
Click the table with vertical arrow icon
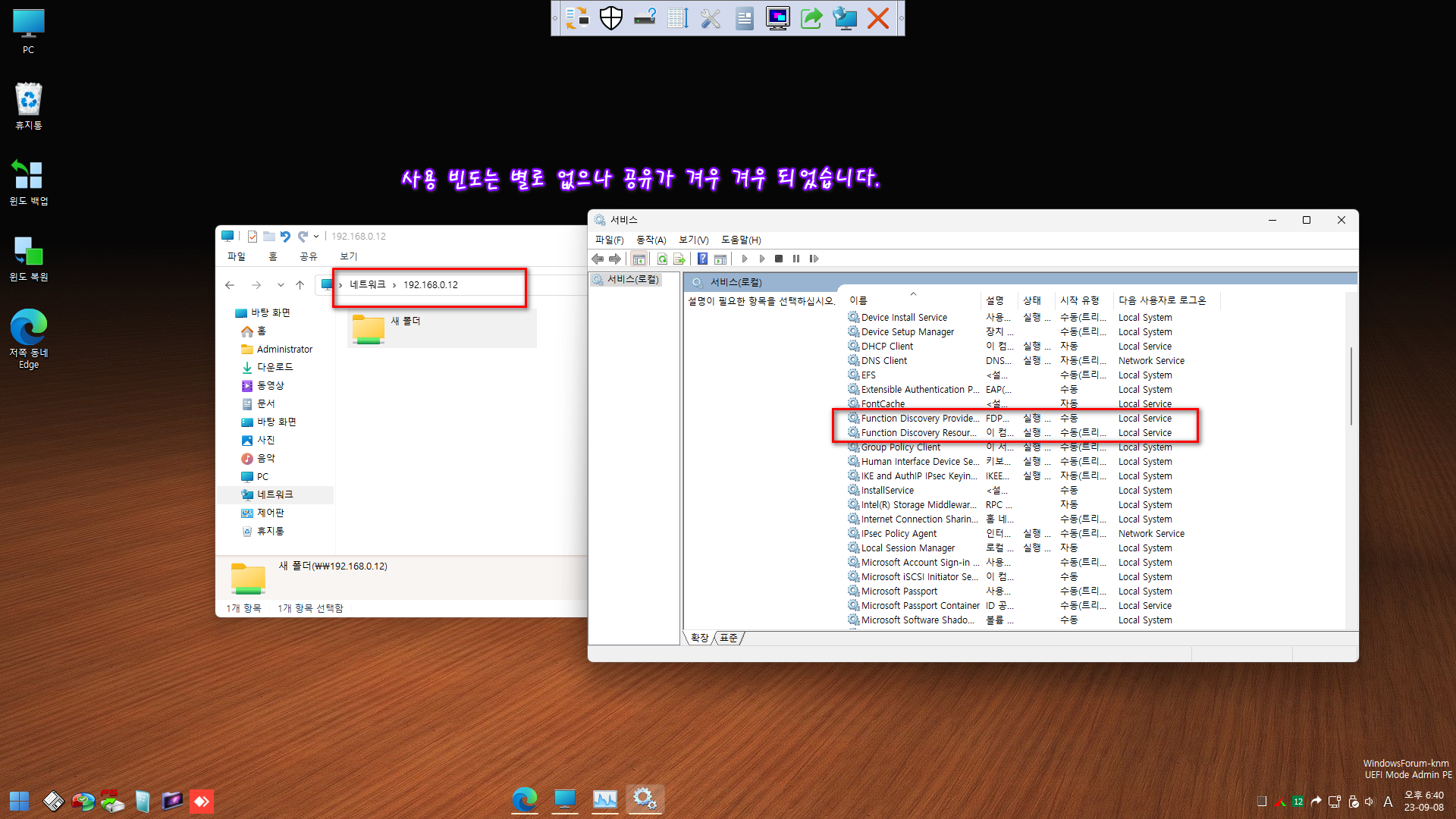click(x=678, y=17)
